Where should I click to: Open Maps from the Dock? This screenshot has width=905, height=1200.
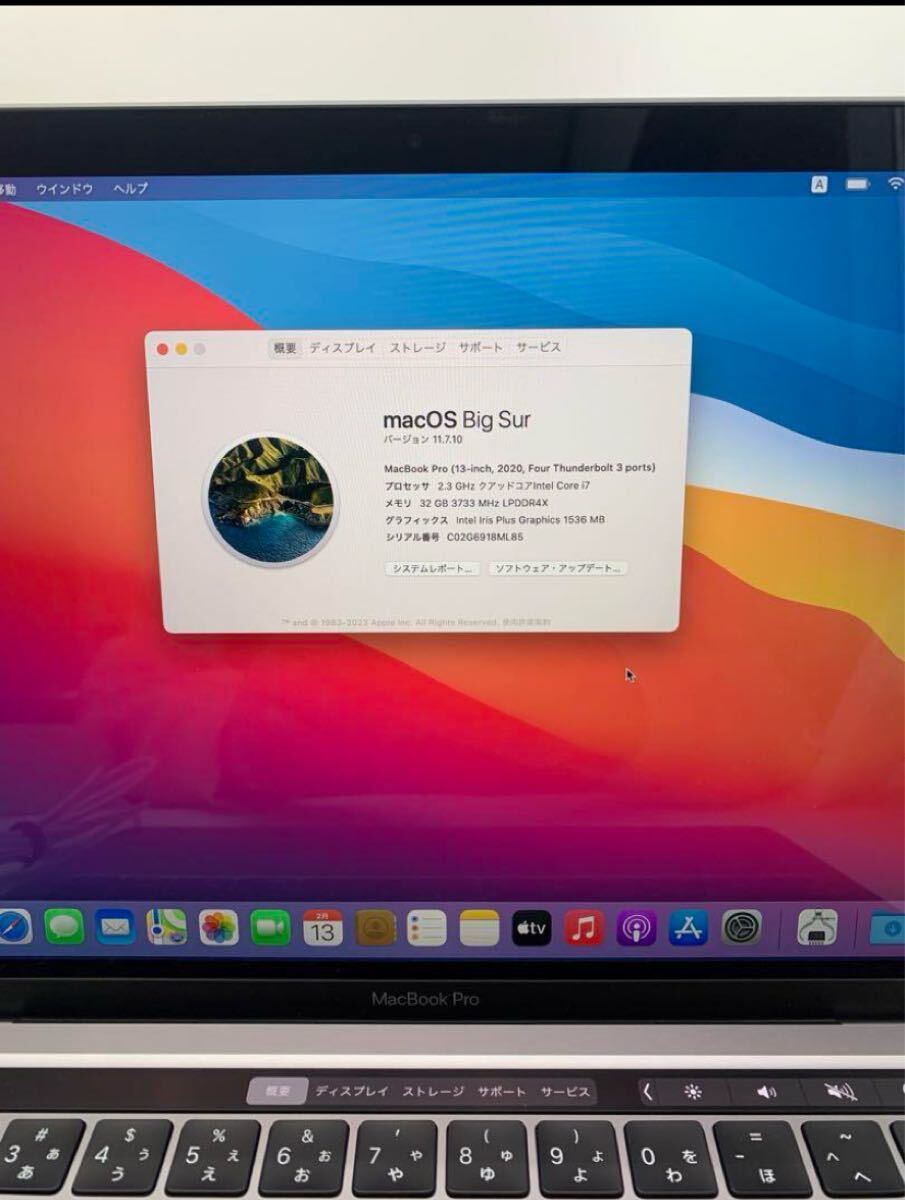click(x=167, y=928)
